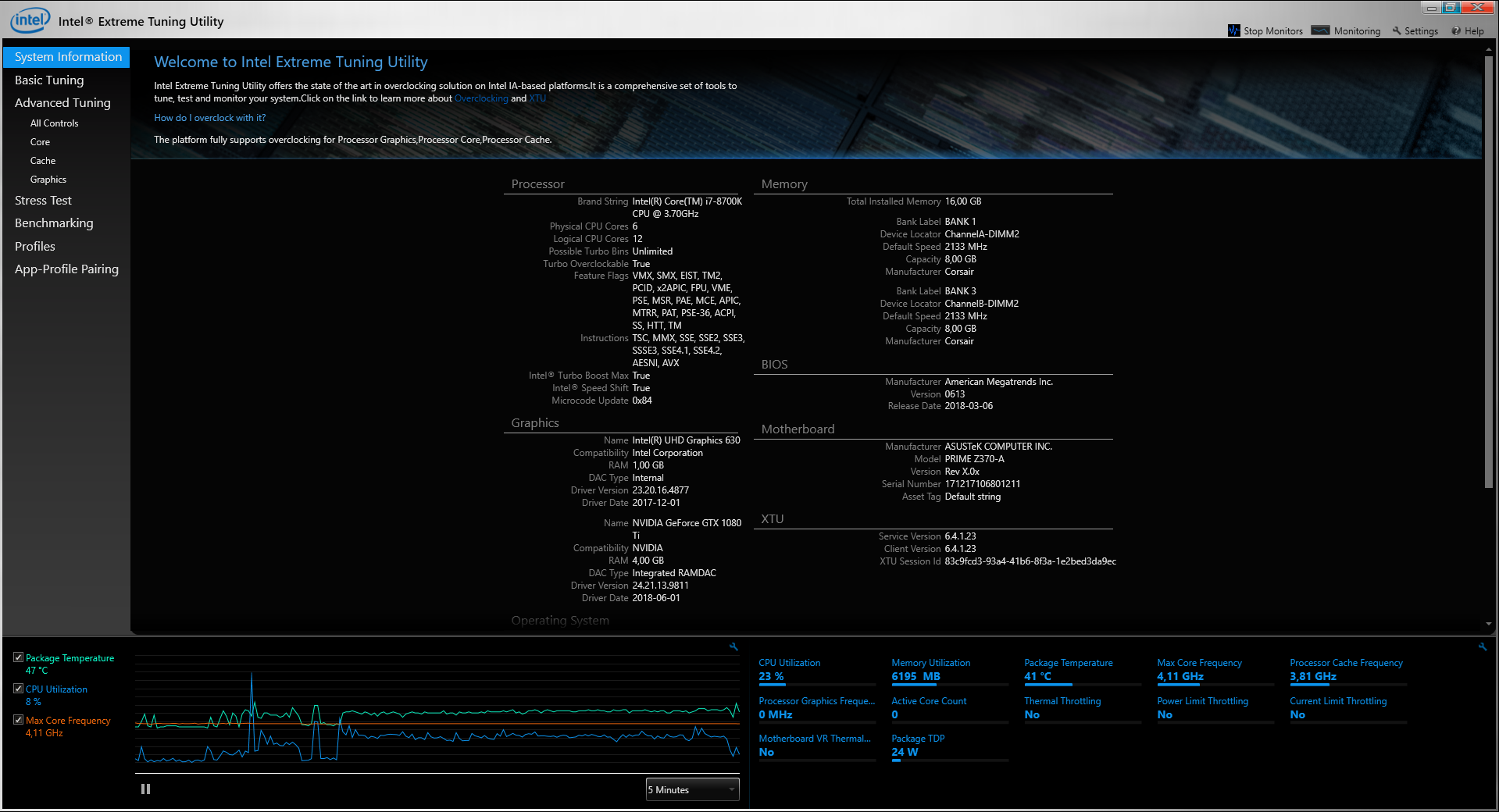
Task: Restore down the Extreme Tuning Utility window
Action: tap(1450, 8)
